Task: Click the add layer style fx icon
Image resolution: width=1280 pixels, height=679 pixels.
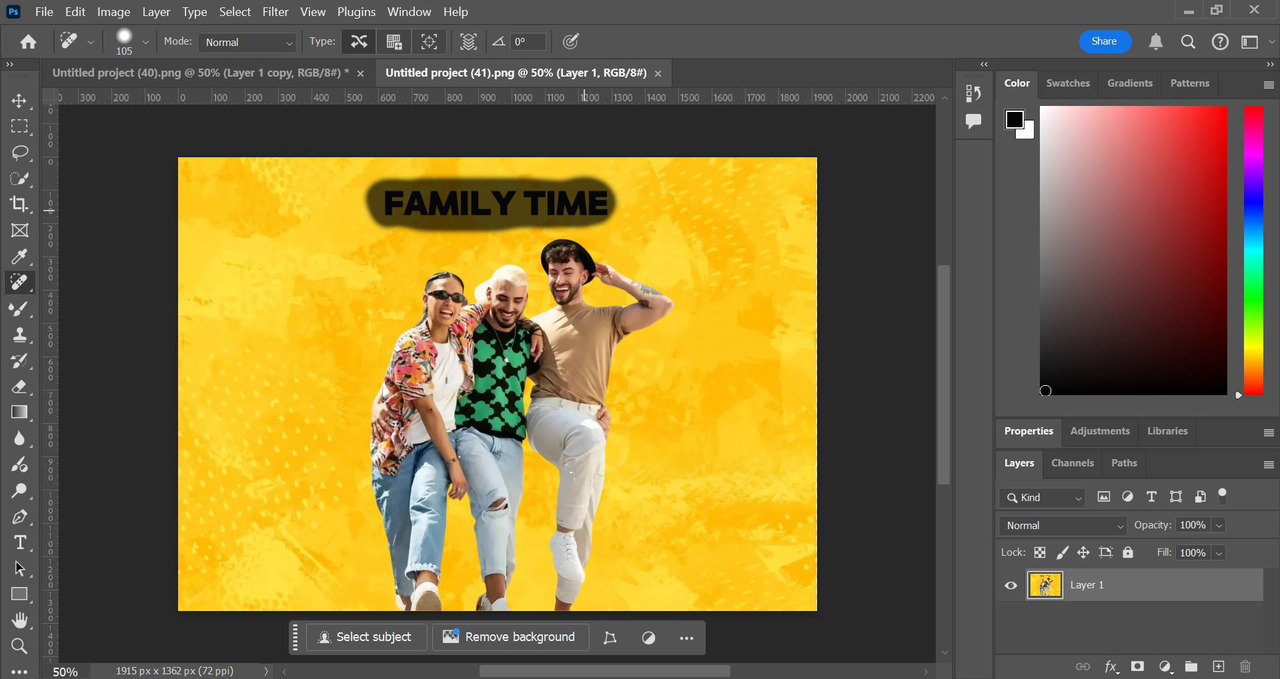Action: point(1111,666)
